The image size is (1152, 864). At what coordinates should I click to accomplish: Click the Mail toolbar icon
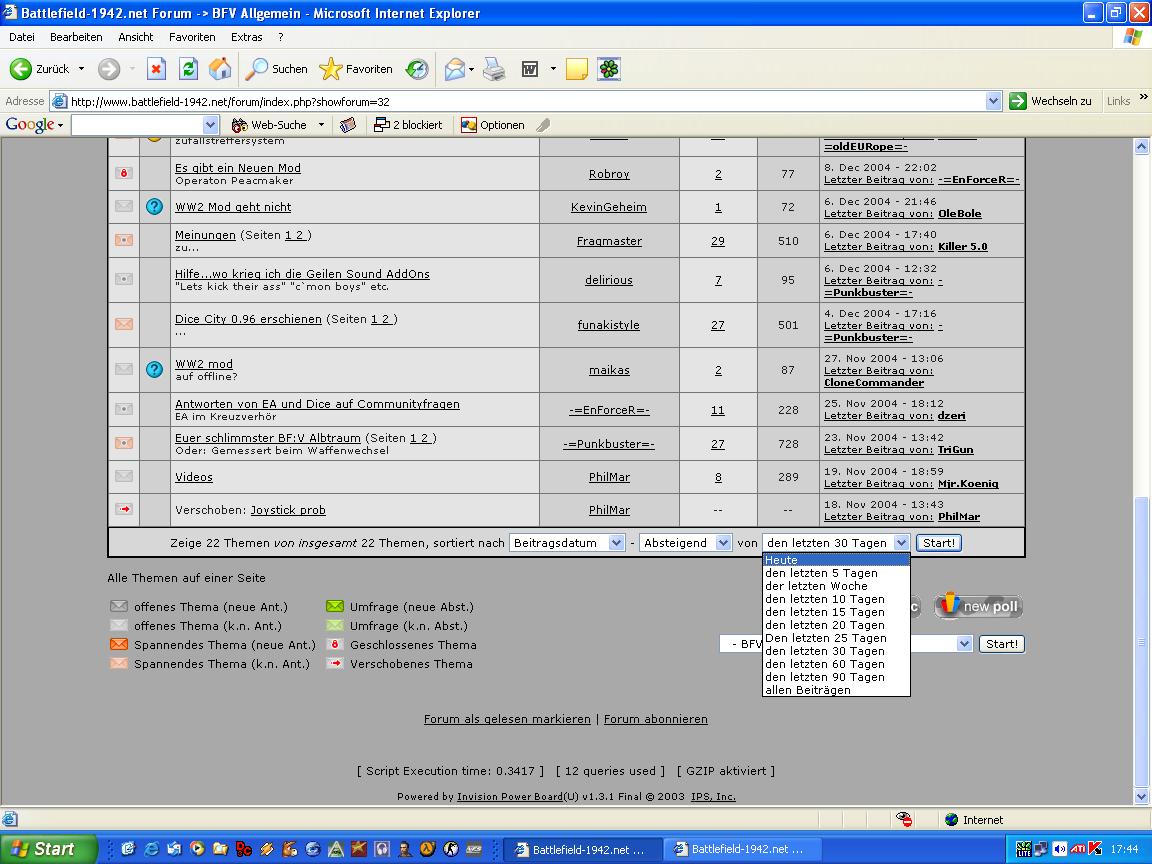(x=455, y=69)
